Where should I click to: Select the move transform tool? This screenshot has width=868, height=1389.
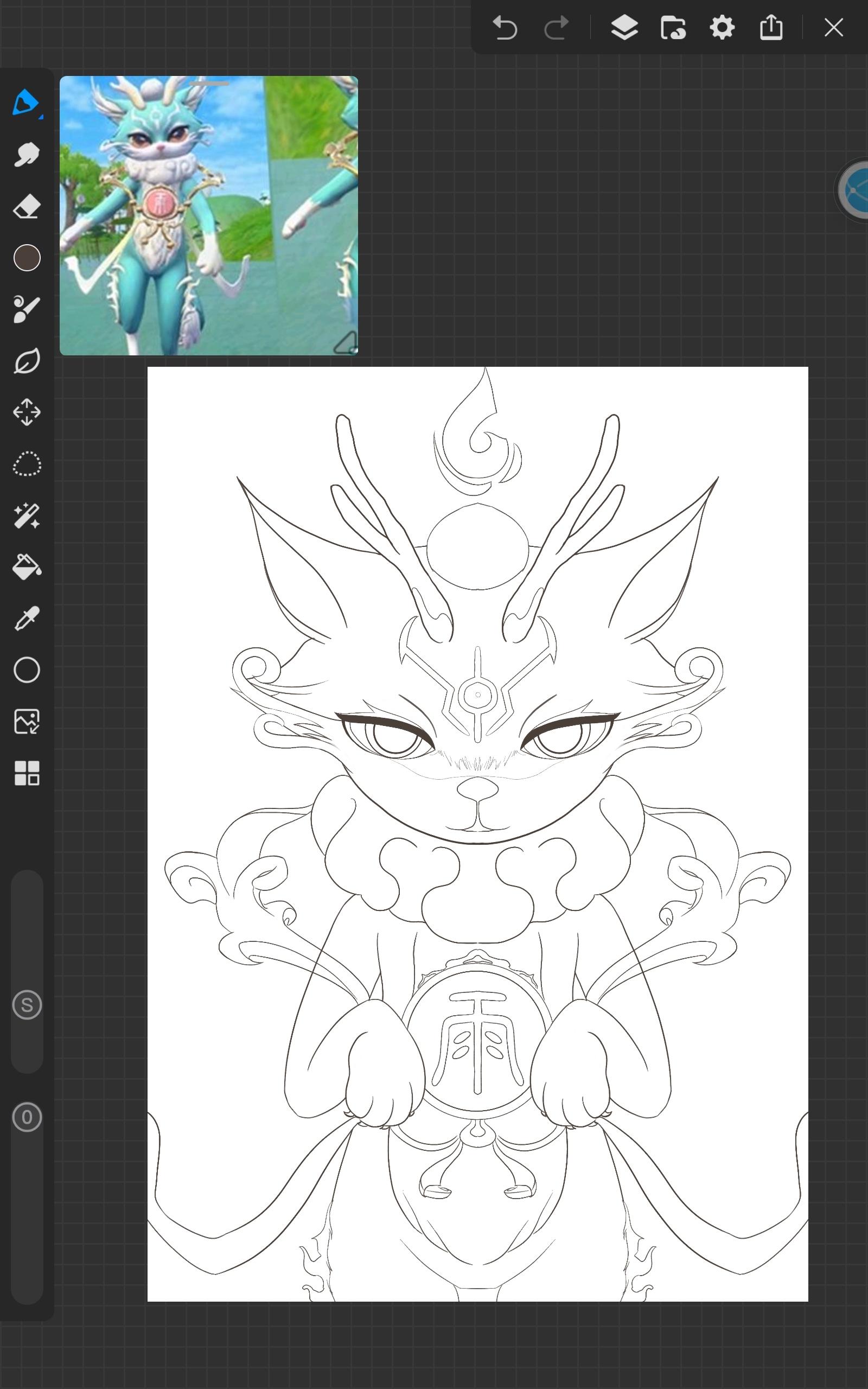pos(27,412)
